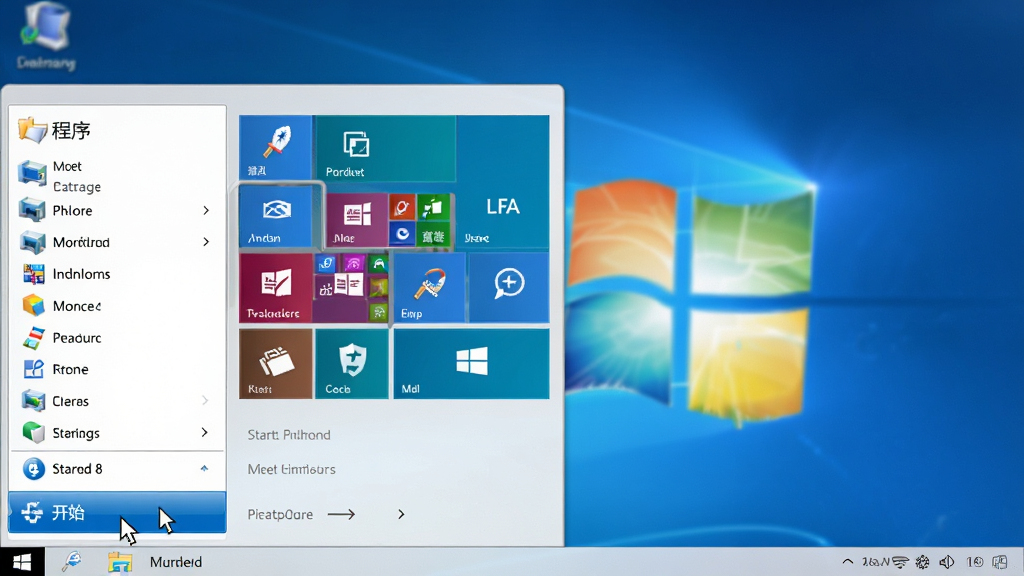Click the Wi-Fi network tray icon
Screen dimensions: 1024x576
point(901,562)
